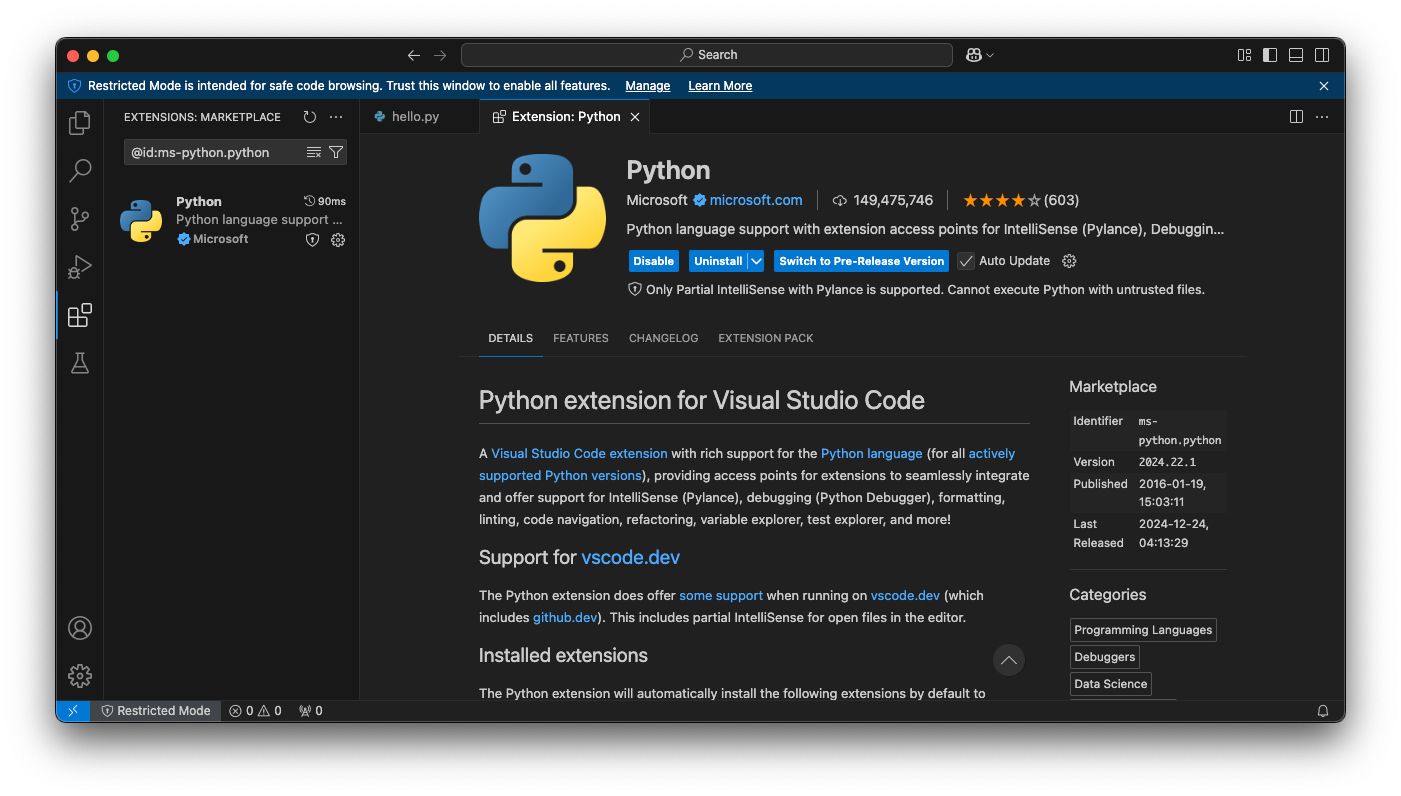Screen dimensions: 1401x796
Task: Select Debuggers category tag
Action: click(1105, 657)
